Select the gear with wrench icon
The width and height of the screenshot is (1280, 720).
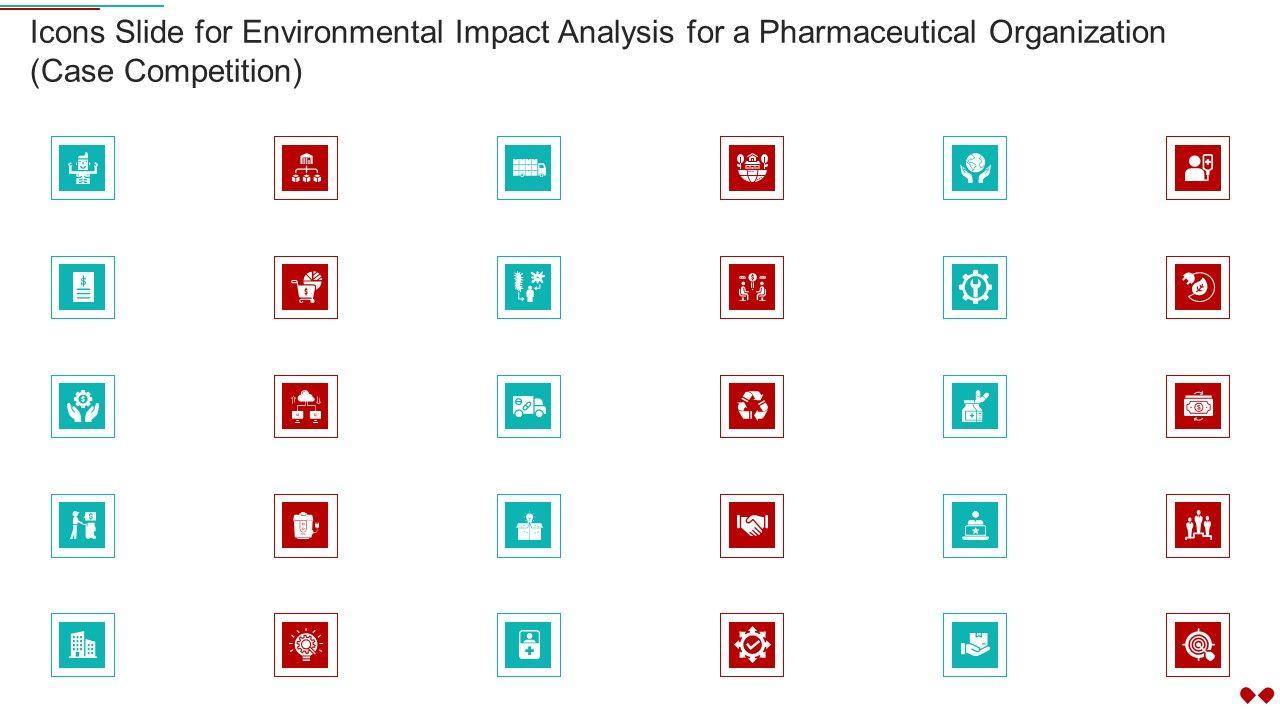pyautogui.click(x=975, y=287)
